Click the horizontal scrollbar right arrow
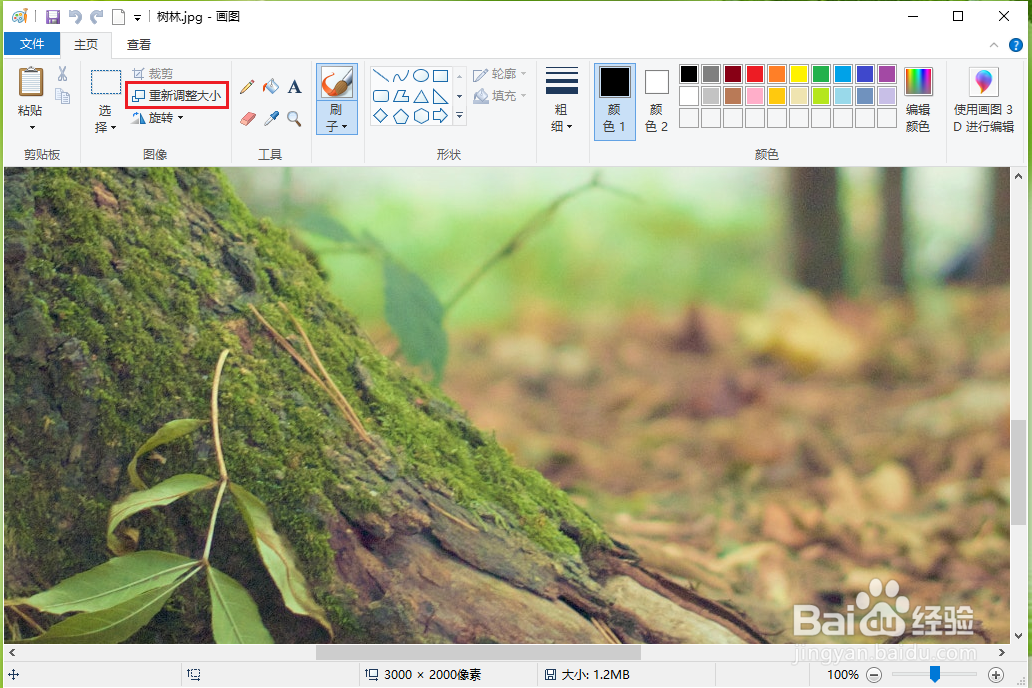 tap(1002, 652)
